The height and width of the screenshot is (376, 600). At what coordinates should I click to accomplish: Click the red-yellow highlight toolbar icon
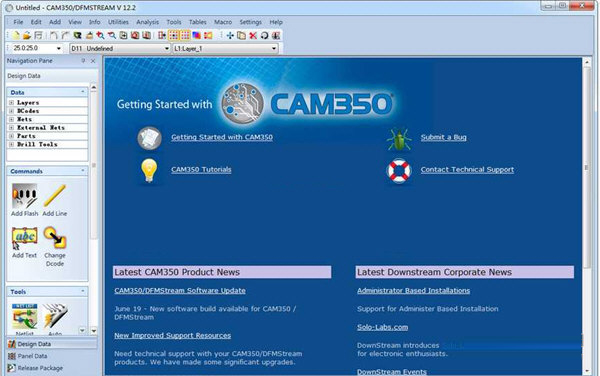208,36
